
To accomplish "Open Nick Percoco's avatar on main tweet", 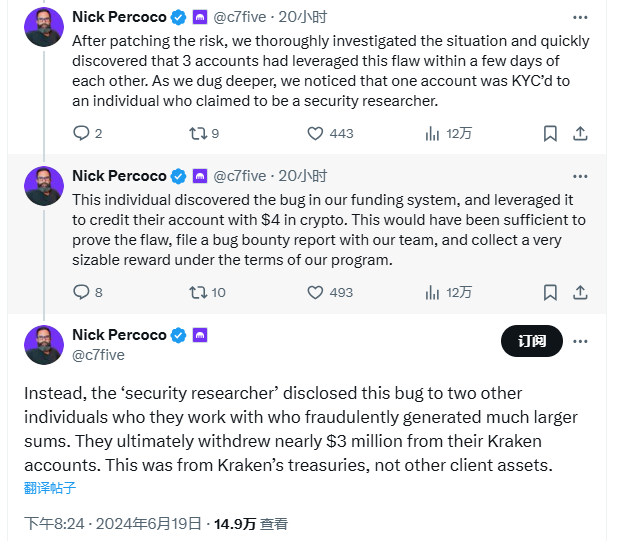I will pos(44,344).
